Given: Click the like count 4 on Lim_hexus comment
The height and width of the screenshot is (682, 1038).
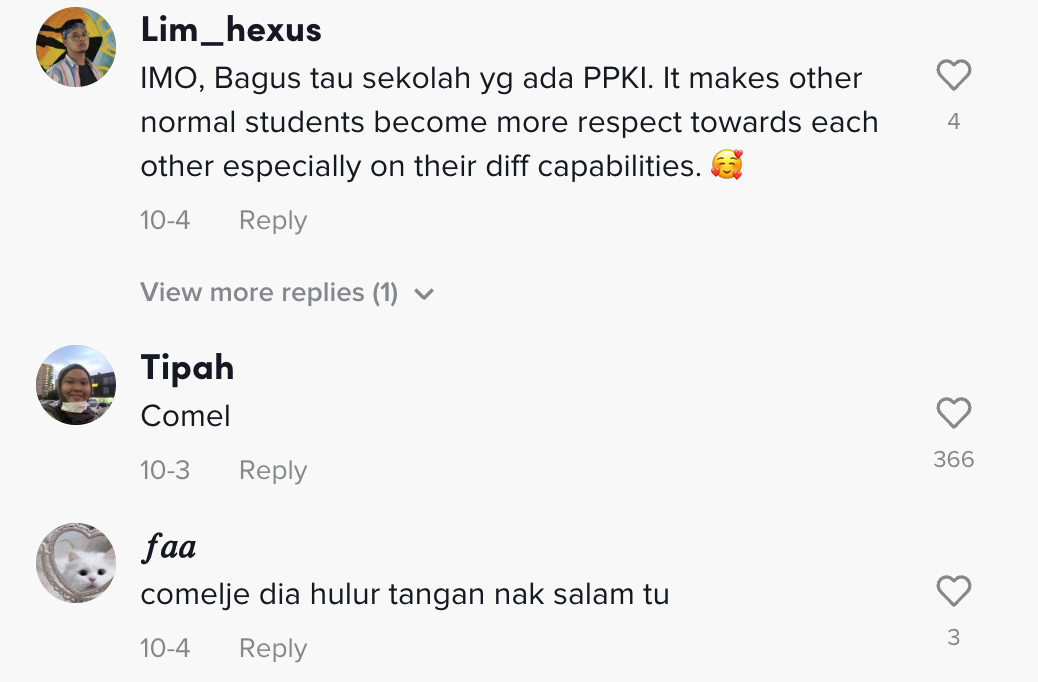Looking at the screenshot, I should click(953, 122).
